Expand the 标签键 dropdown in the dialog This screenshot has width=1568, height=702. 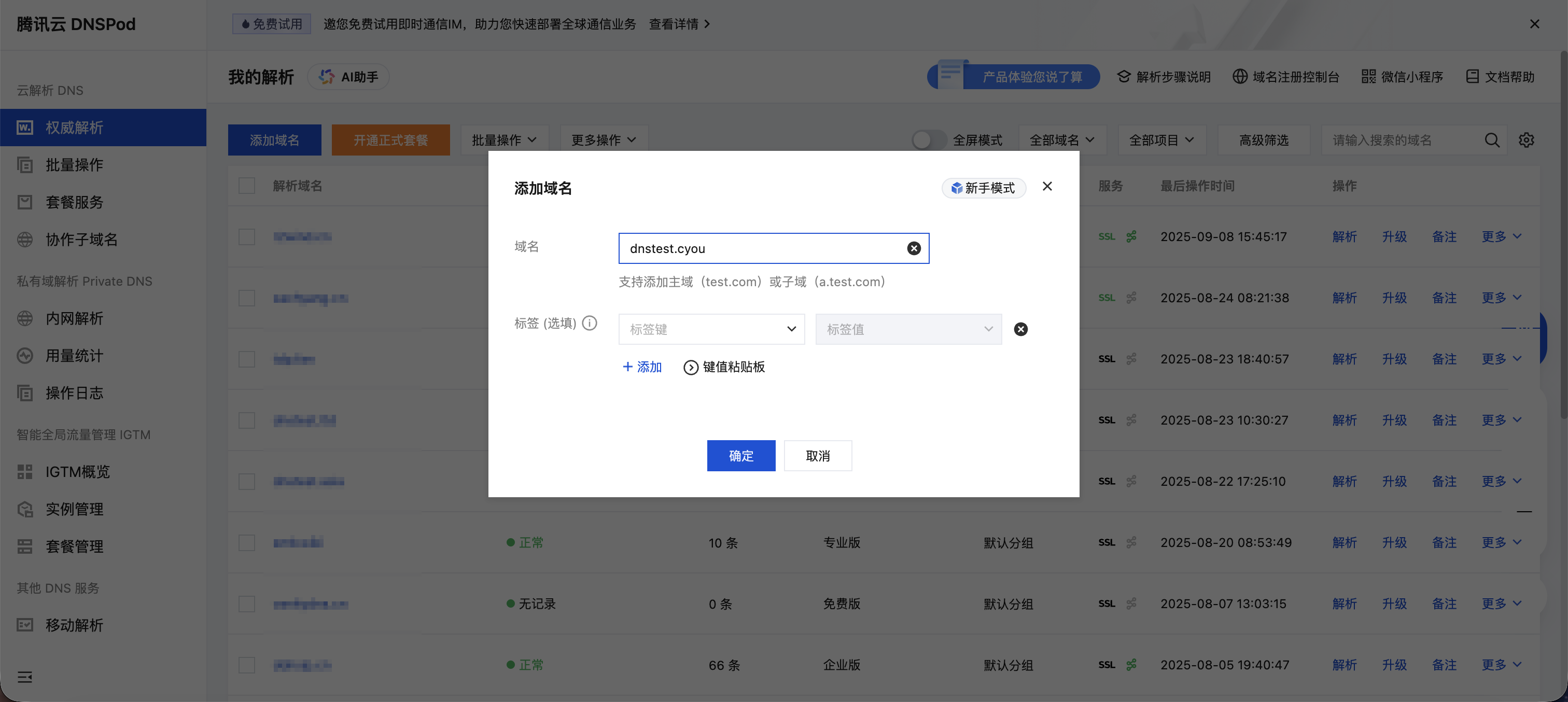pos(791,329)
